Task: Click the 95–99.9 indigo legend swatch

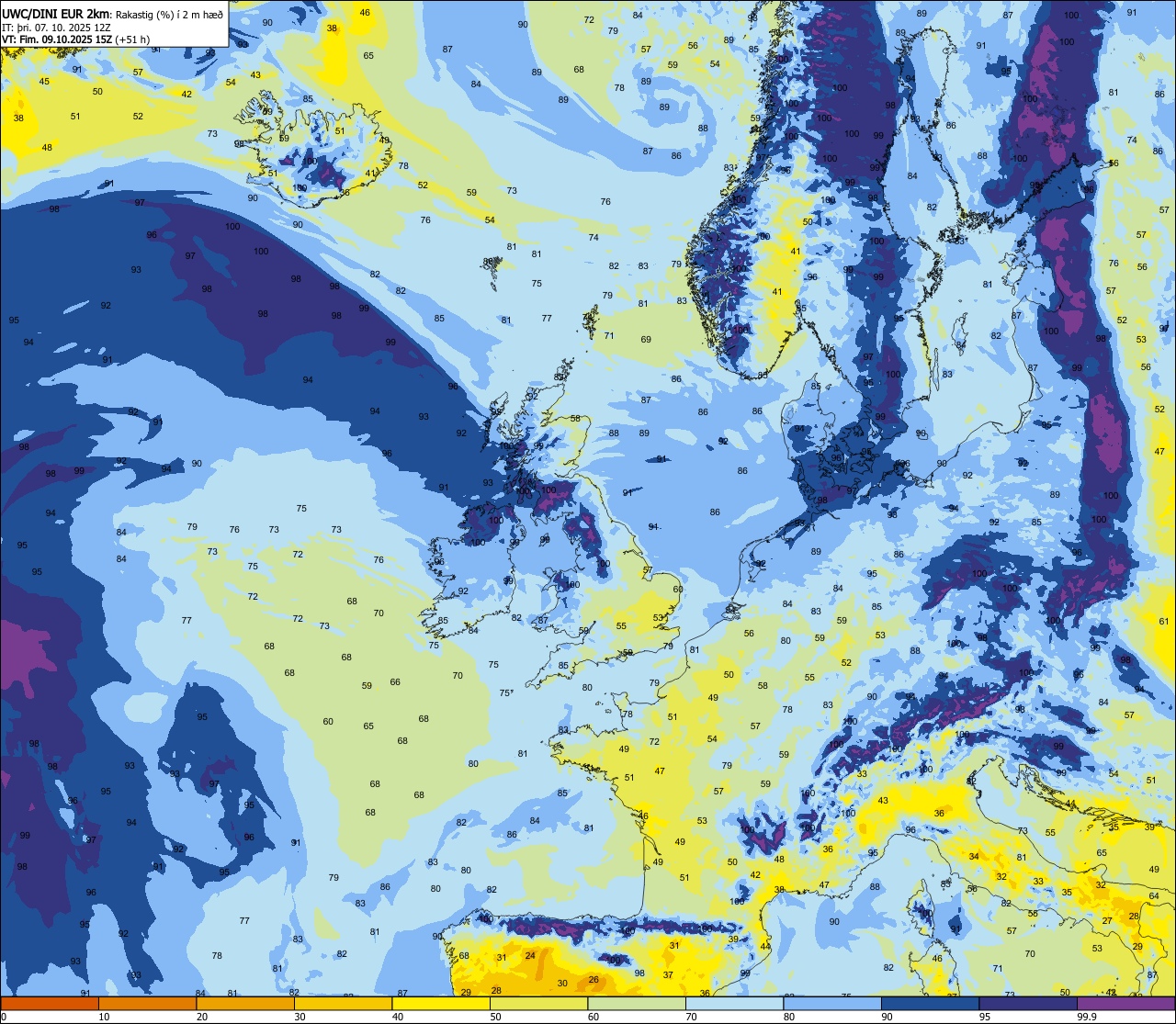Action: pyautogui.click(x=1028, y=1004)
